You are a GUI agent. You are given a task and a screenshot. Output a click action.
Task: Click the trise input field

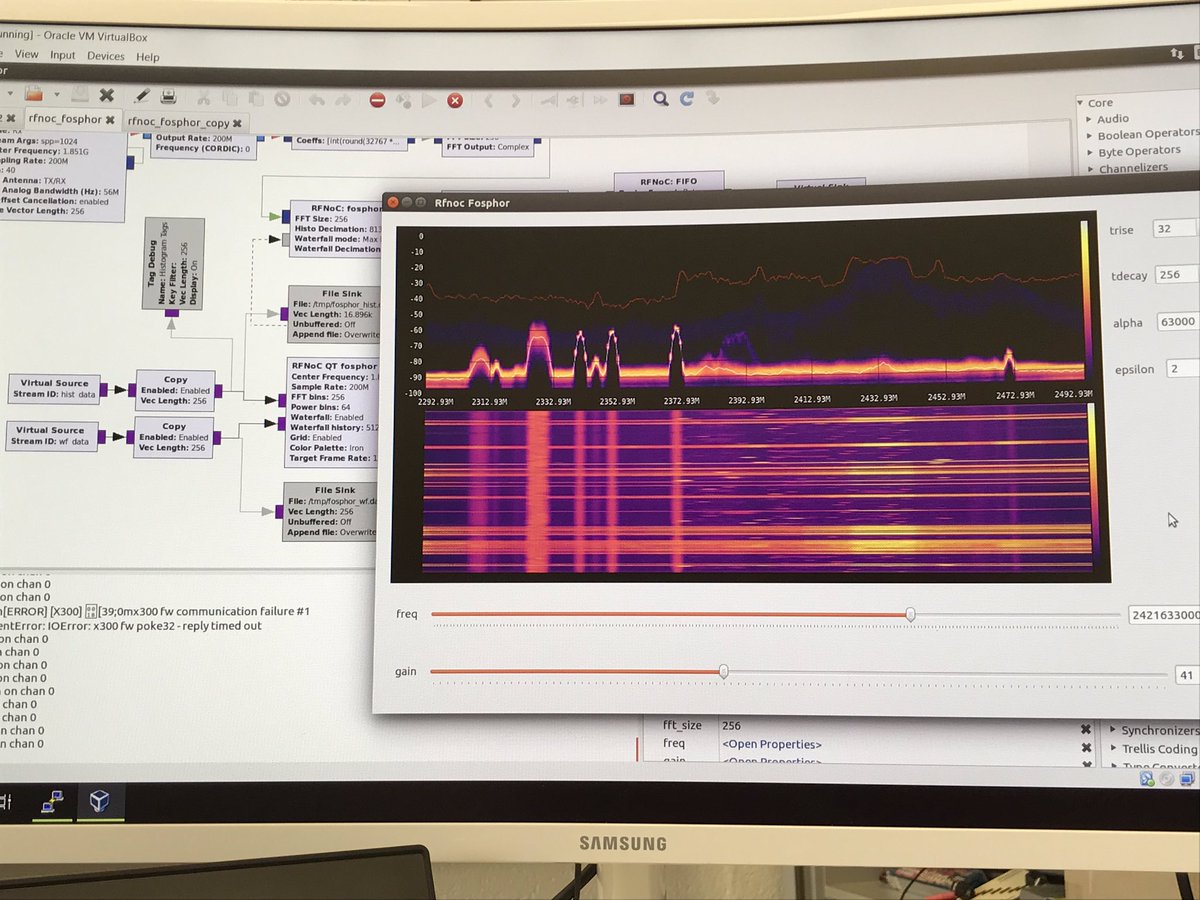click(1176, 228)
